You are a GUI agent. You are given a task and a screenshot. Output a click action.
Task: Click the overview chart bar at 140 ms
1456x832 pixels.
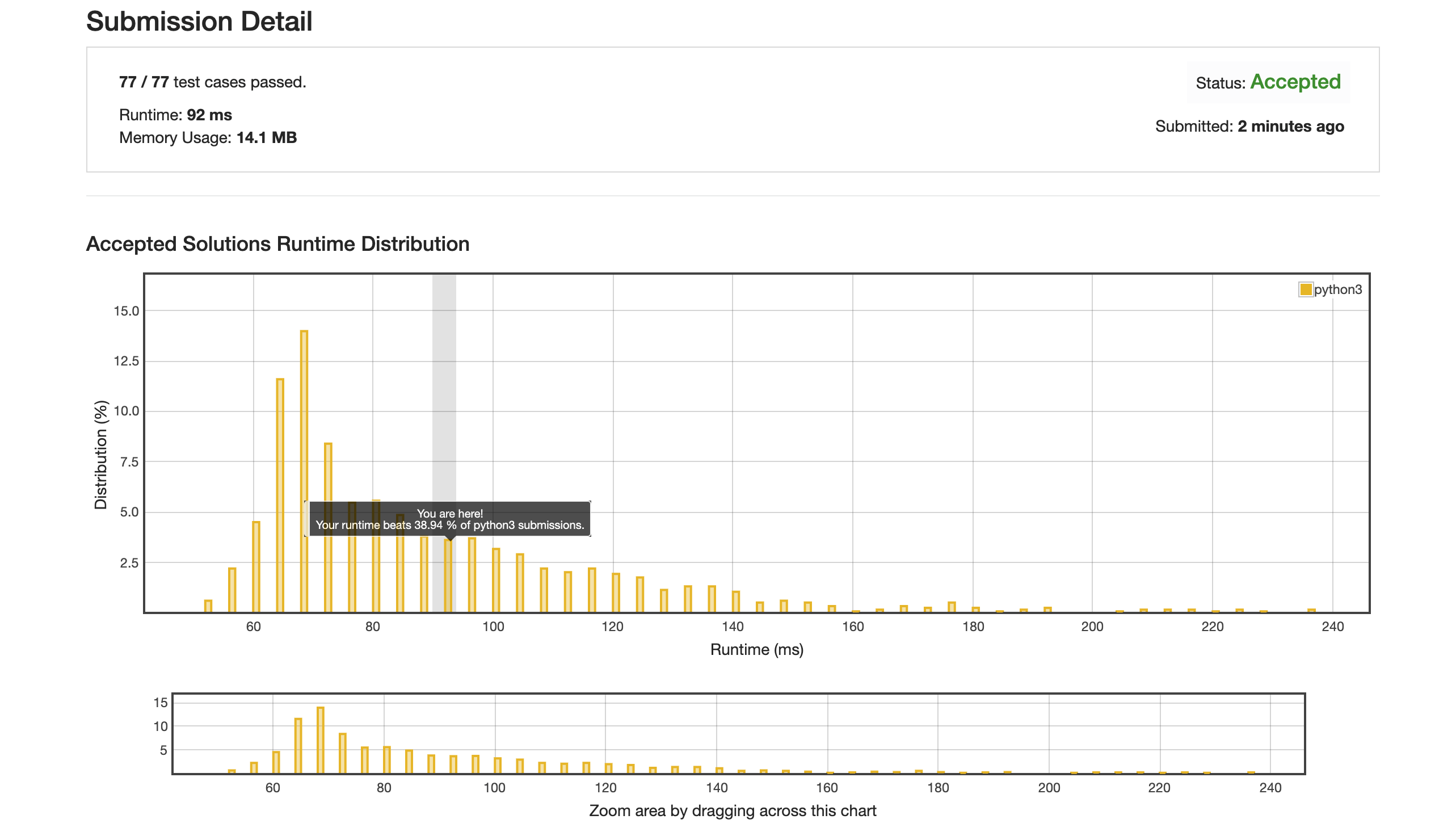(x=719, y=770)
